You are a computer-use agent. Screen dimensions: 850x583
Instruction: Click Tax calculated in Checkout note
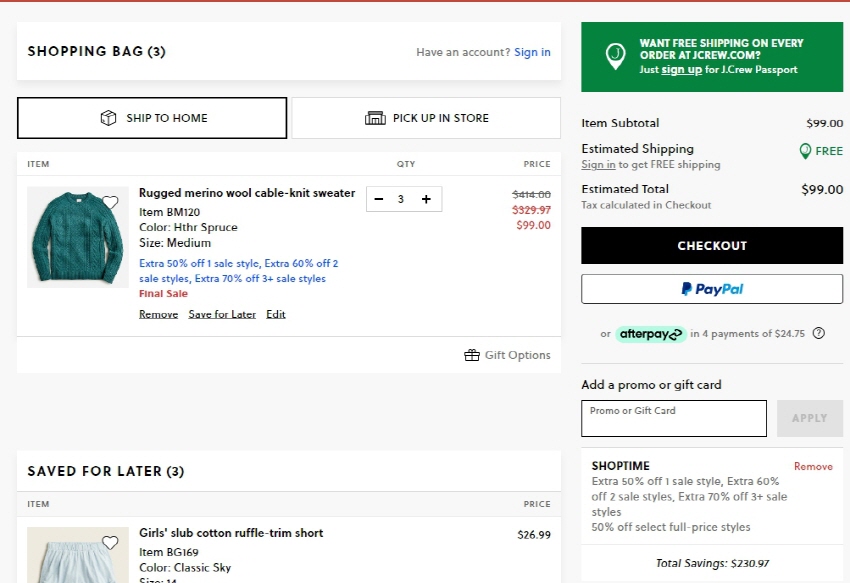click(x=646, y=205)
